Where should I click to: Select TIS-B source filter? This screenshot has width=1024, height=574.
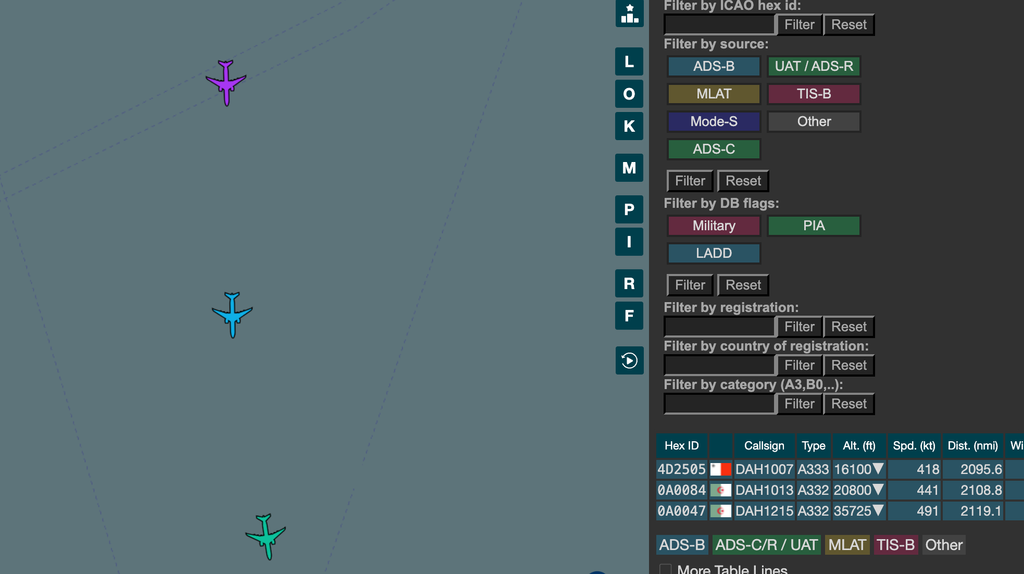tap(814, 94)
